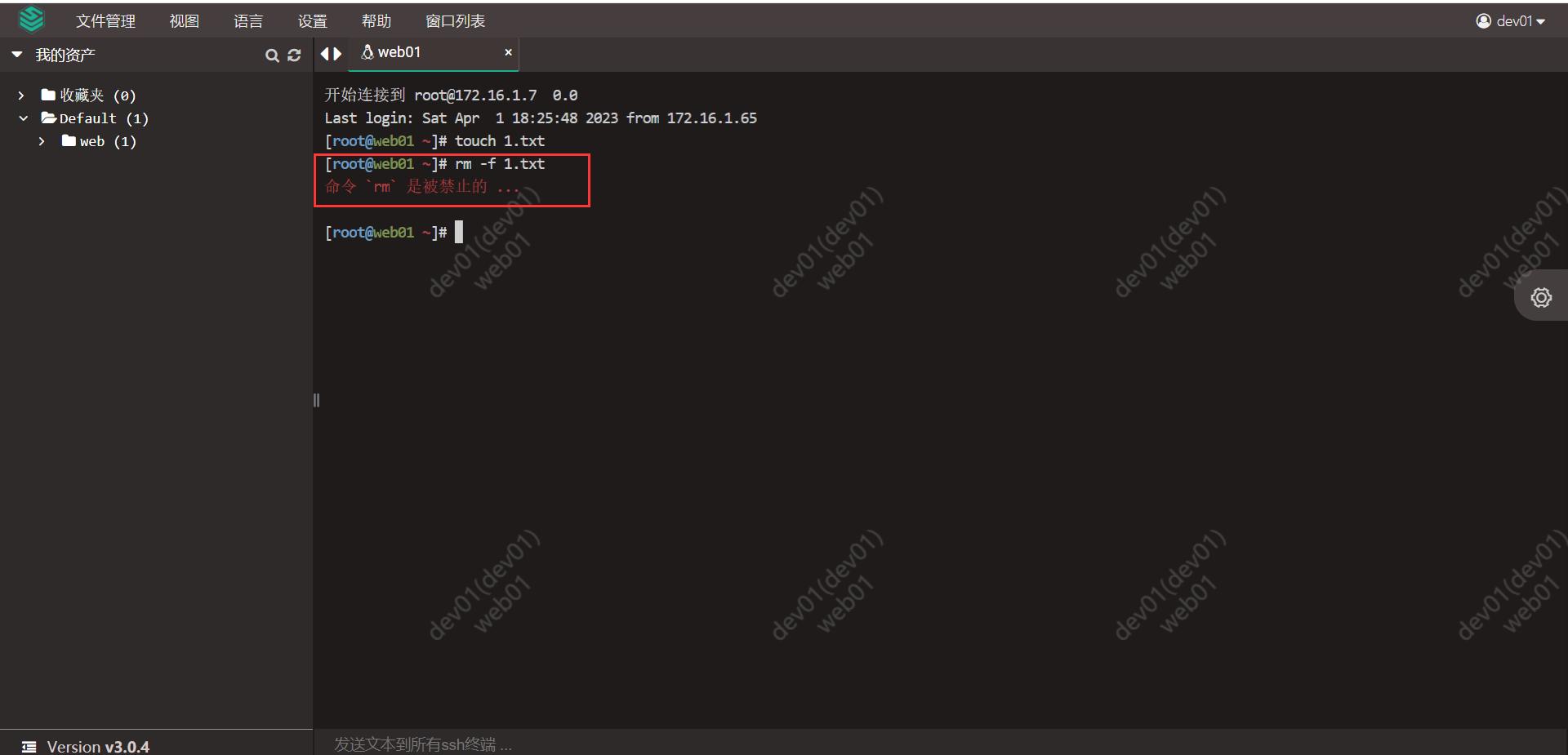Collapse the Default (1) node
Viewport: 1568px width, 755px height.
point(24,118)
